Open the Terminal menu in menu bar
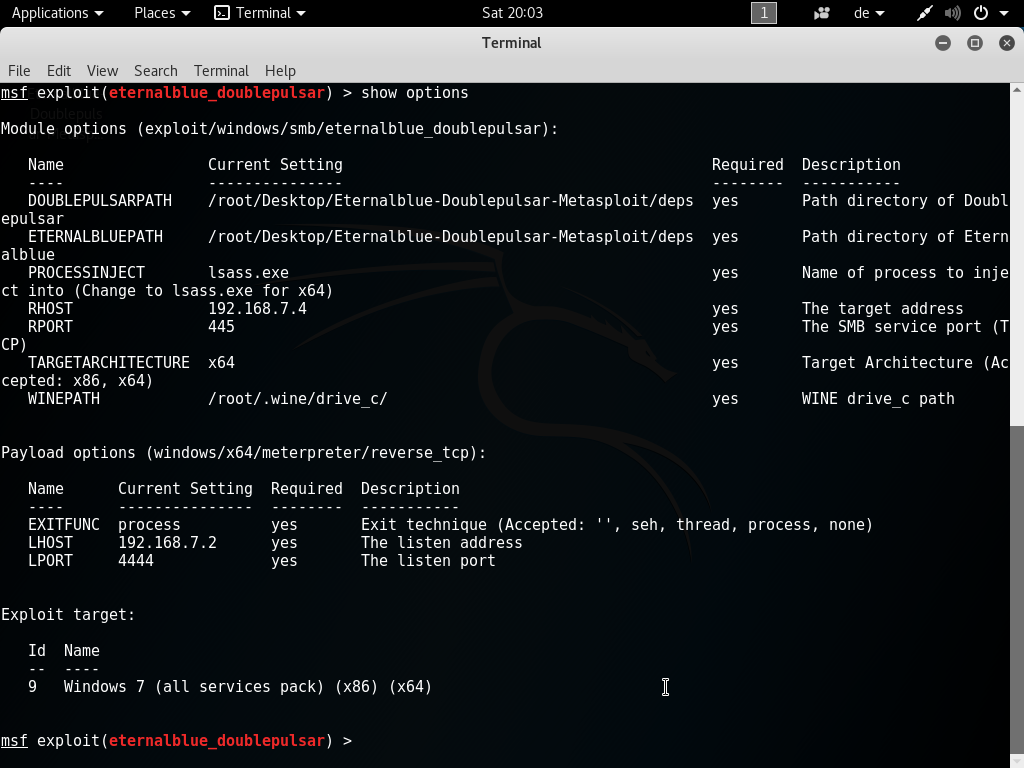The width and height of the screenshot is (1024, 768). coord(221,71)
